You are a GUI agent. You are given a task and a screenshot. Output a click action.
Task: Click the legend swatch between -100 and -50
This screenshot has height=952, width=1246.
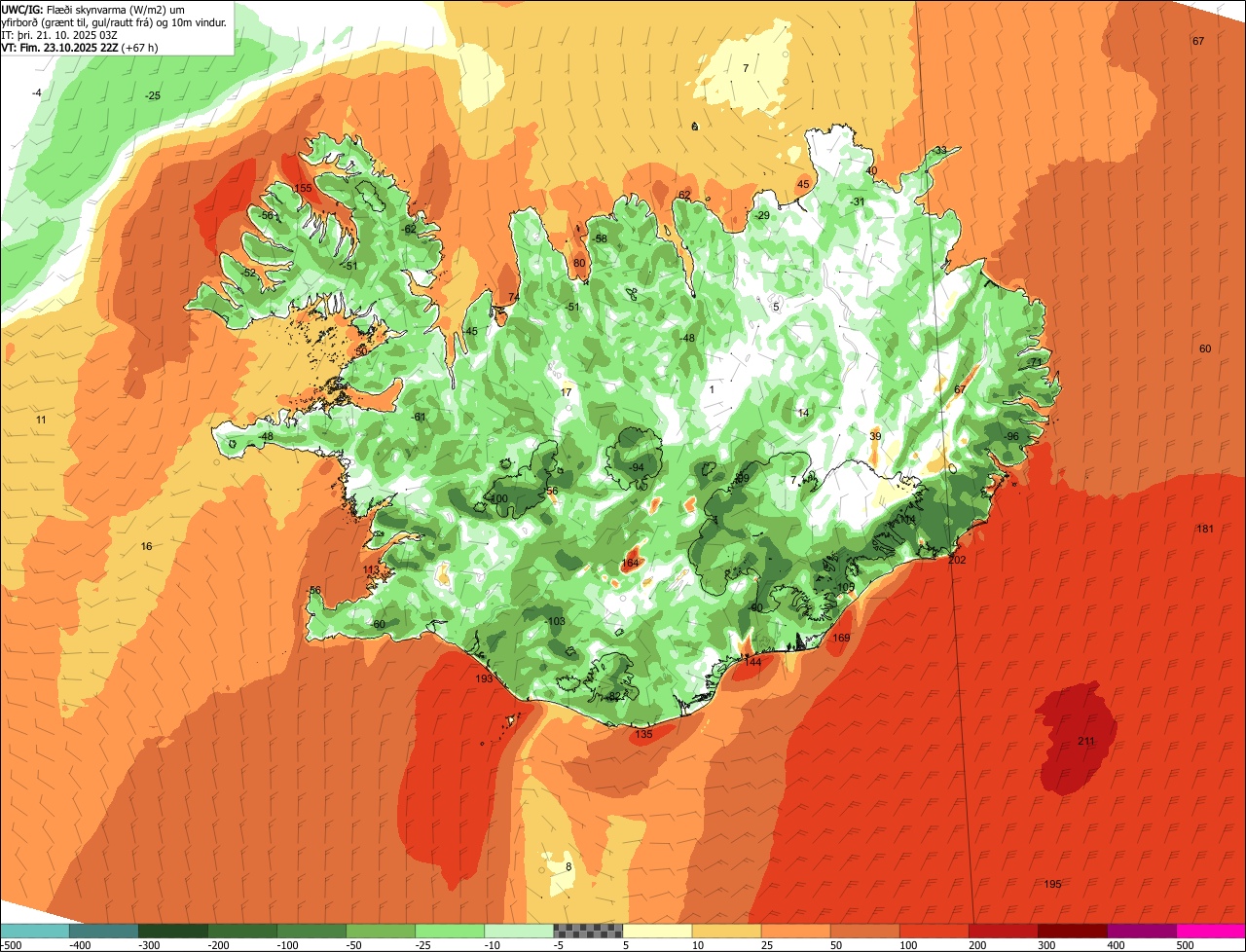311,931
